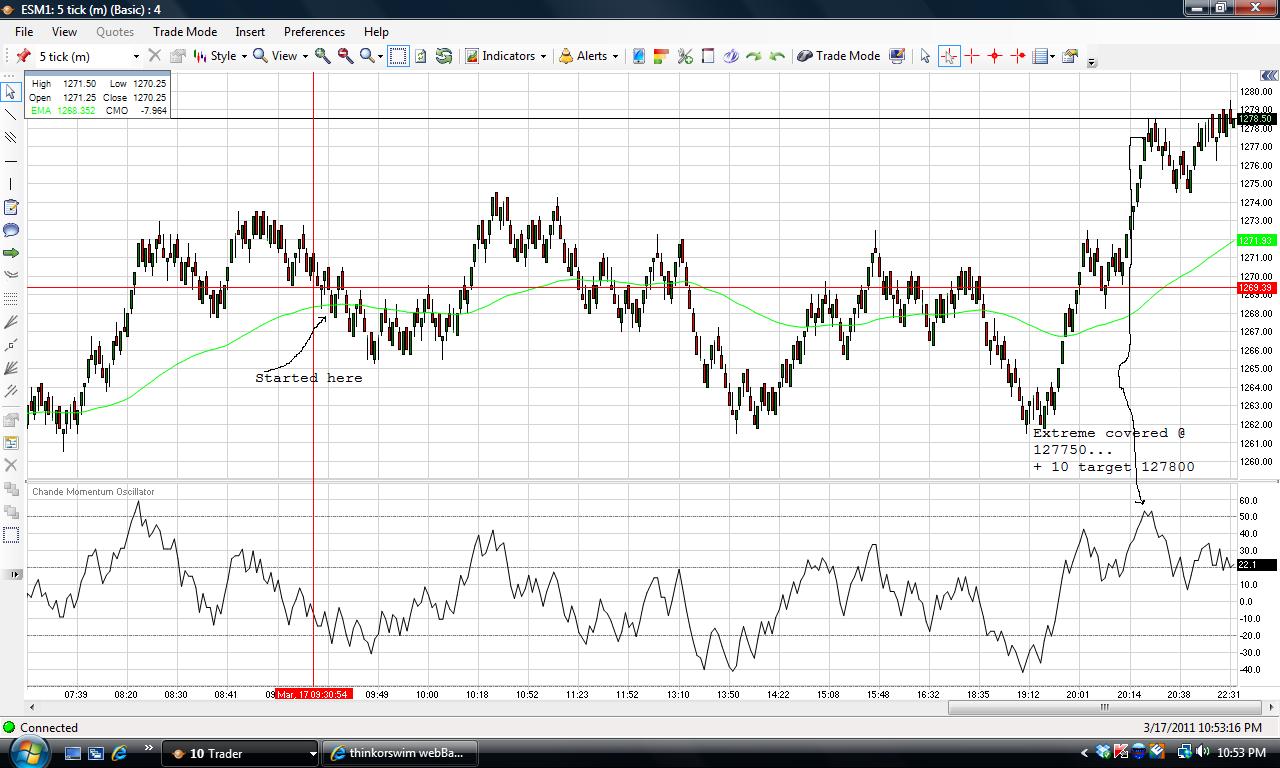Open the File menu
1280x768 pixels.
coord(24,32)
